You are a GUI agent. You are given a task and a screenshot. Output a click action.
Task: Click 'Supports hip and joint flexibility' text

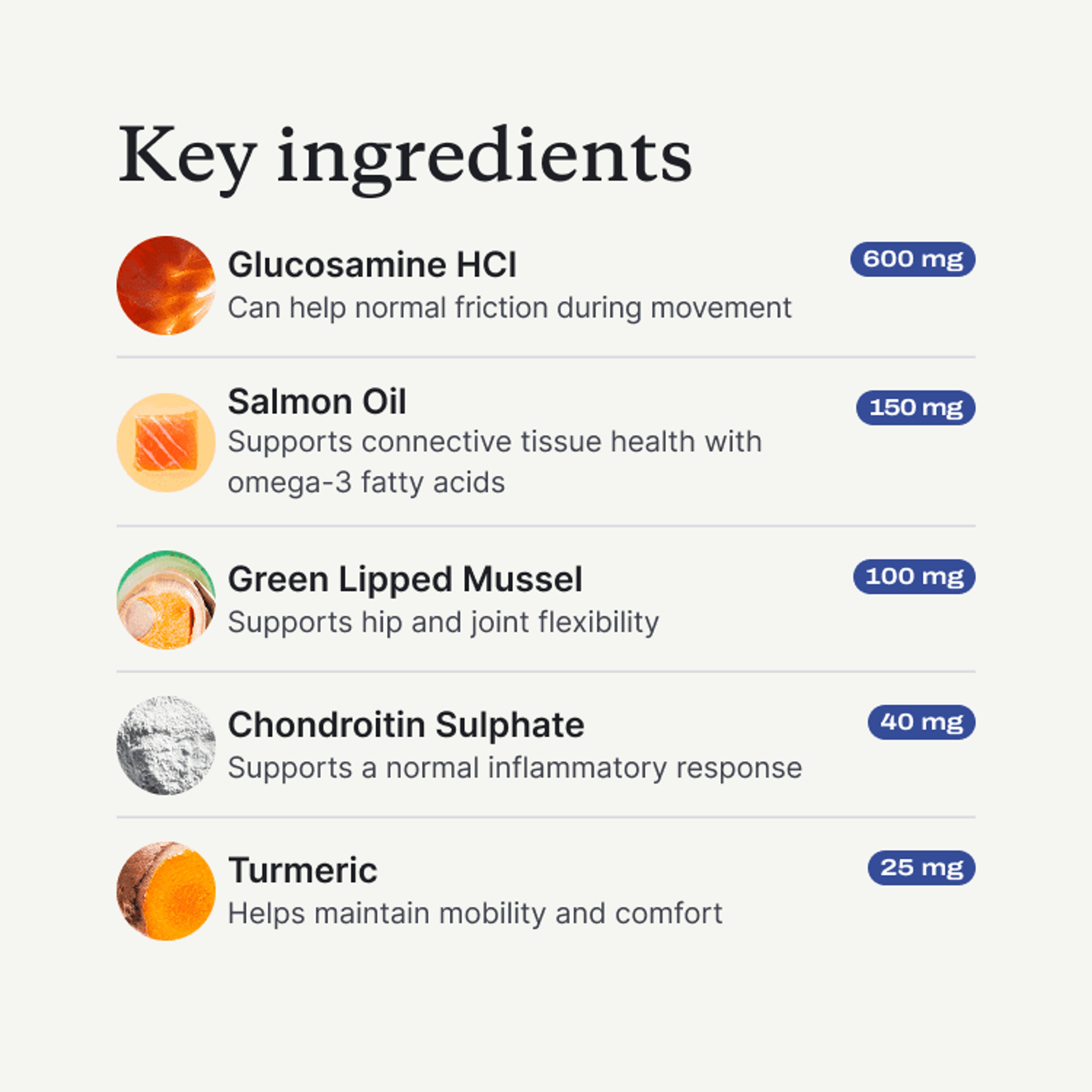point(443,622)
